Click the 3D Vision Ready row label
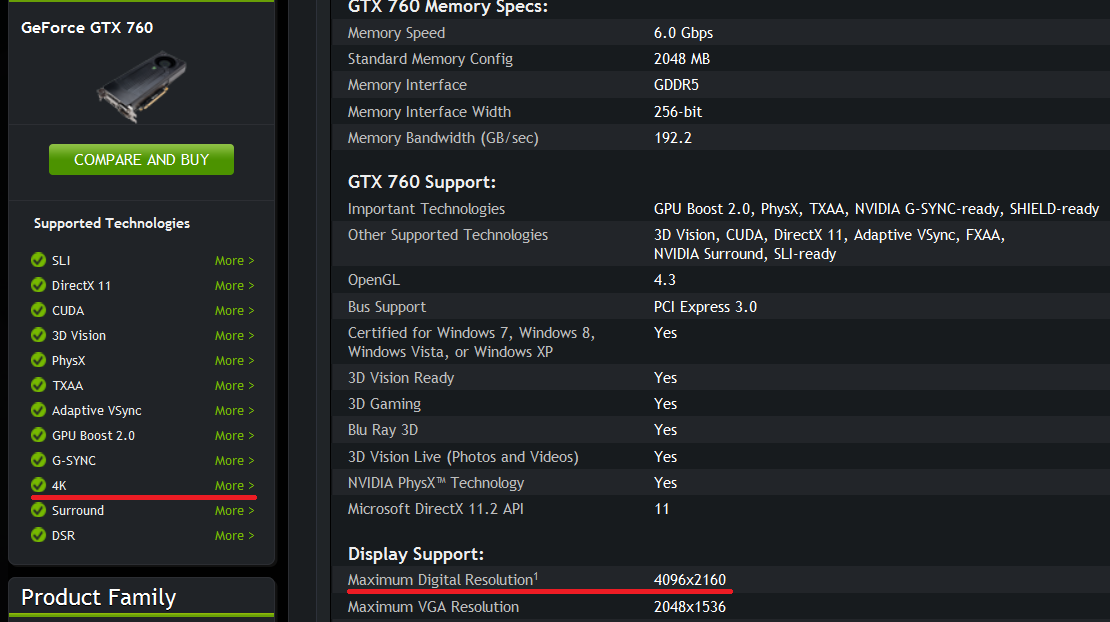The height and width of the screenshot is (622, 1110). (401, 378)
